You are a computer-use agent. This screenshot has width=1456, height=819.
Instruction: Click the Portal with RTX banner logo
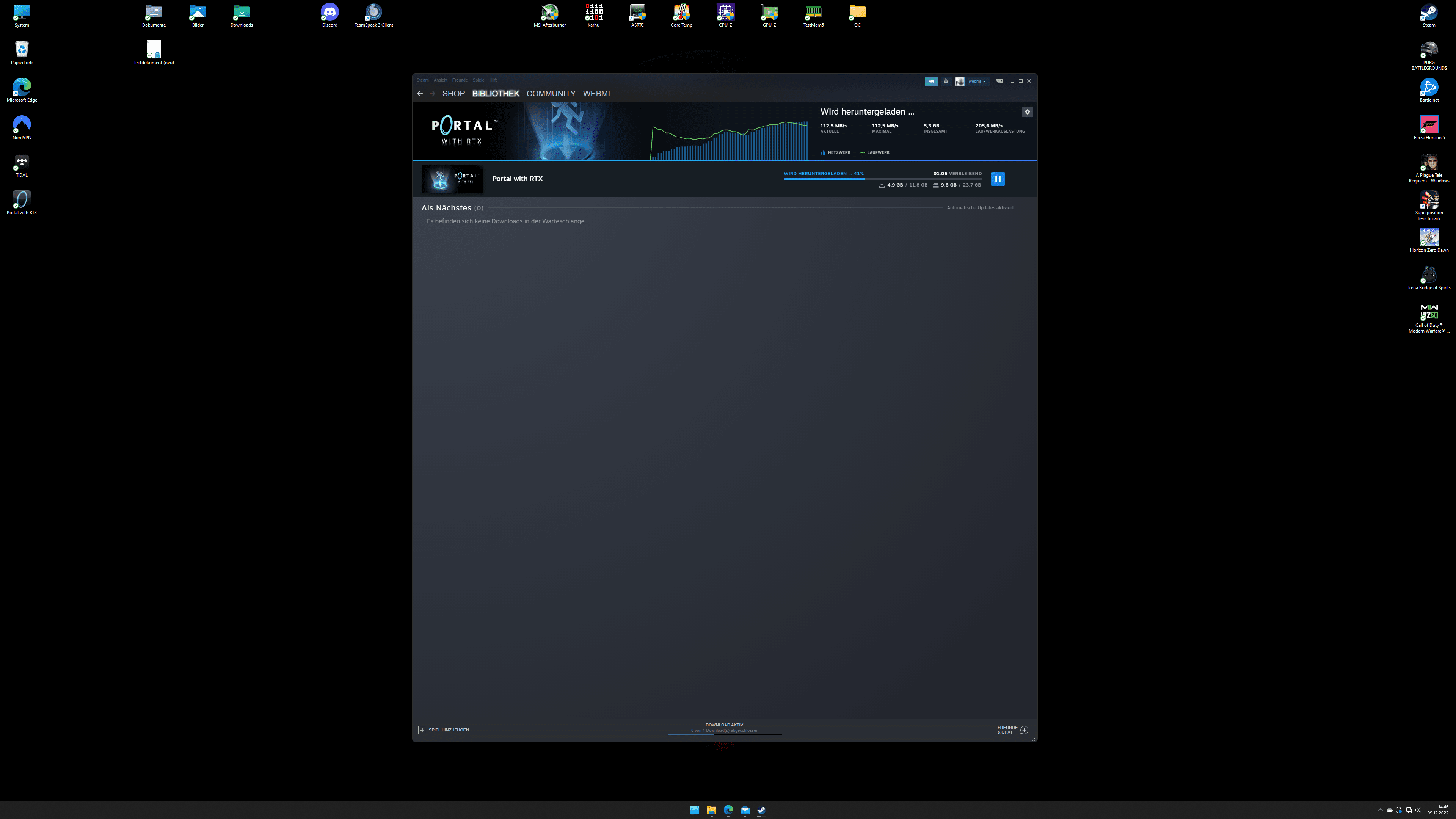coord(464,131)
